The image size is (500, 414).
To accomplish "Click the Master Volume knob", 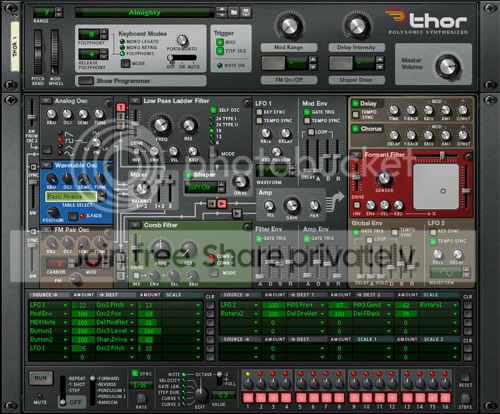I will point(448,67).
